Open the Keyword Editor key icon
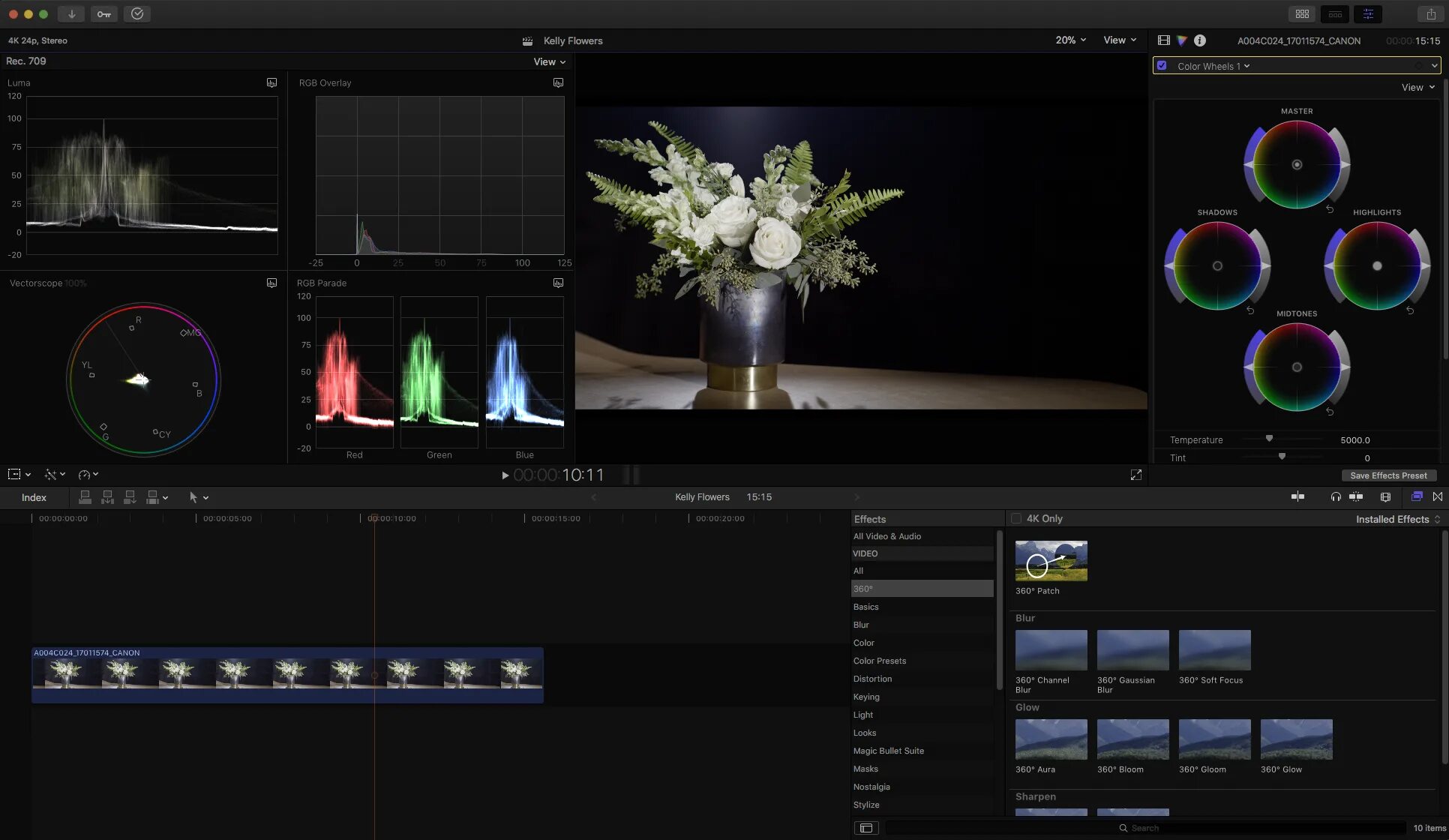 (104, 14)
